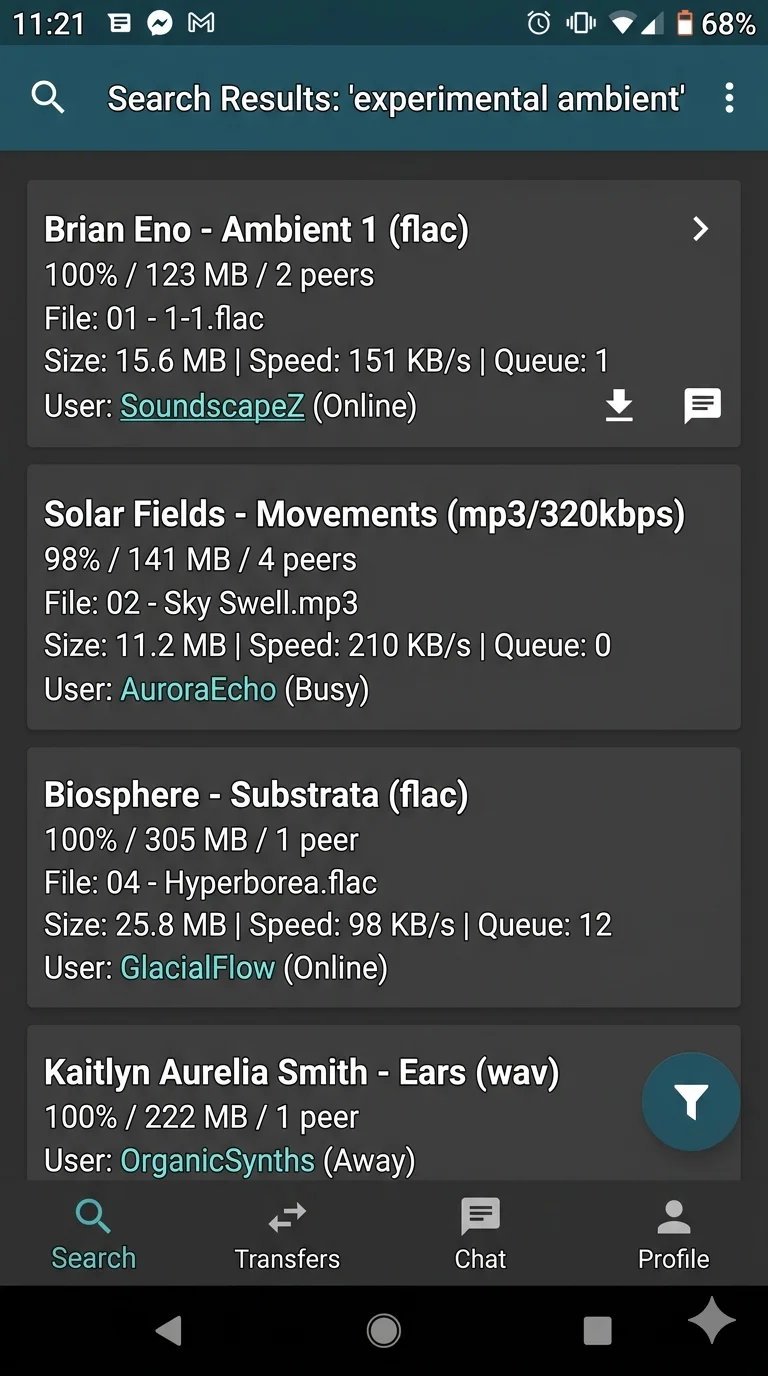Image resolution: width=768 pixels, height=1376 pixels.
Task: Expand the Brian Eno result chevron
Action: pos(701,229)
